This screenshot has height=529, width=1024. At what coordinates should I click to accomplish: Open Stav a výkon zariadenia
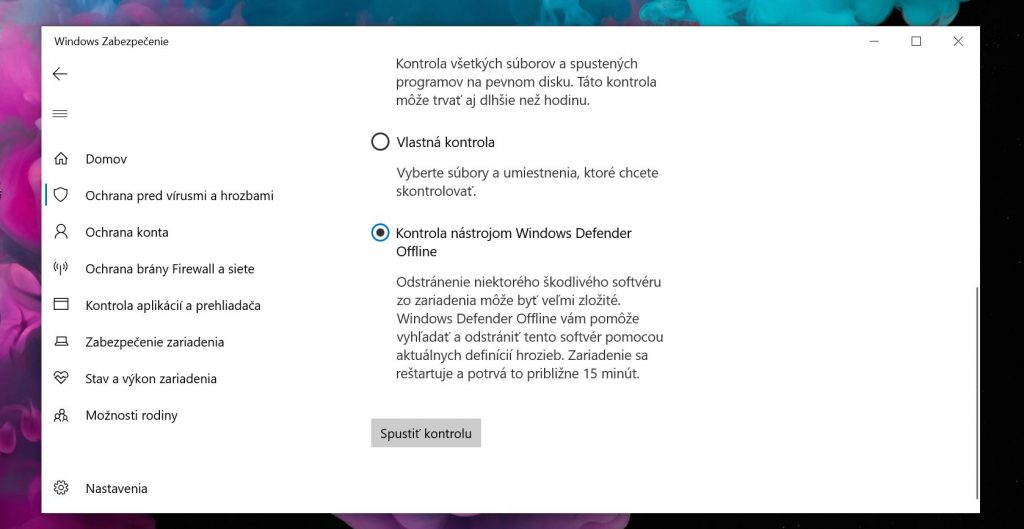pos(151,378)
